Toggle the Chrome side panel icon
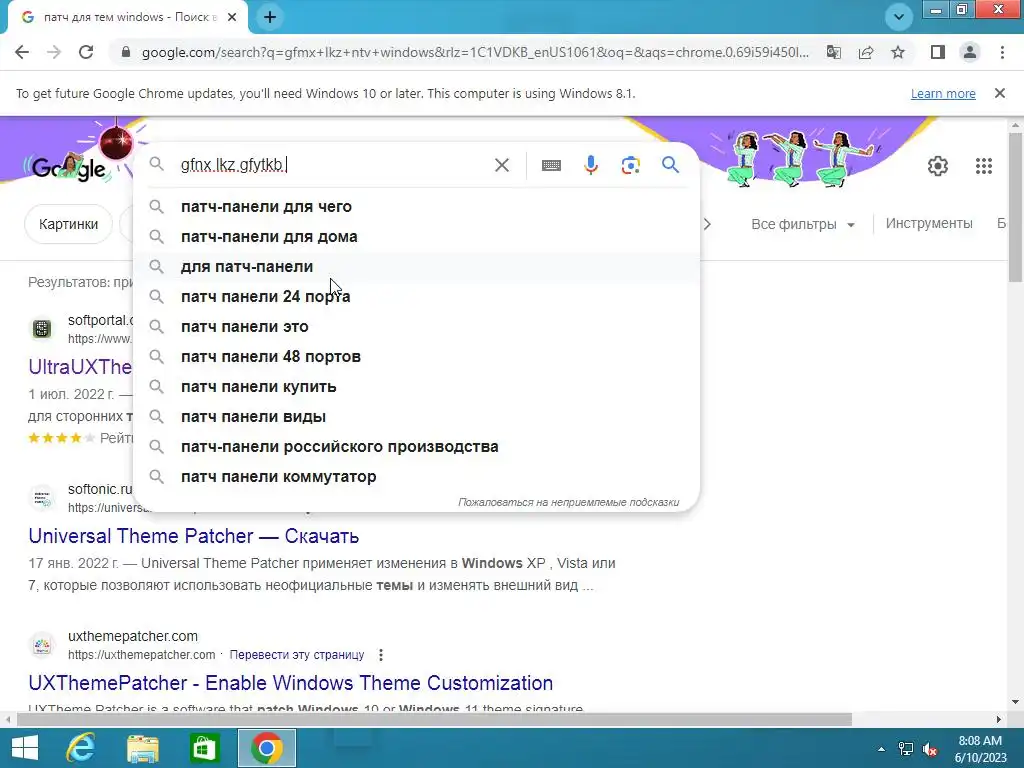Image resolution: width=1024 pixels, height=768 pixels. click(x=938, y=52)
